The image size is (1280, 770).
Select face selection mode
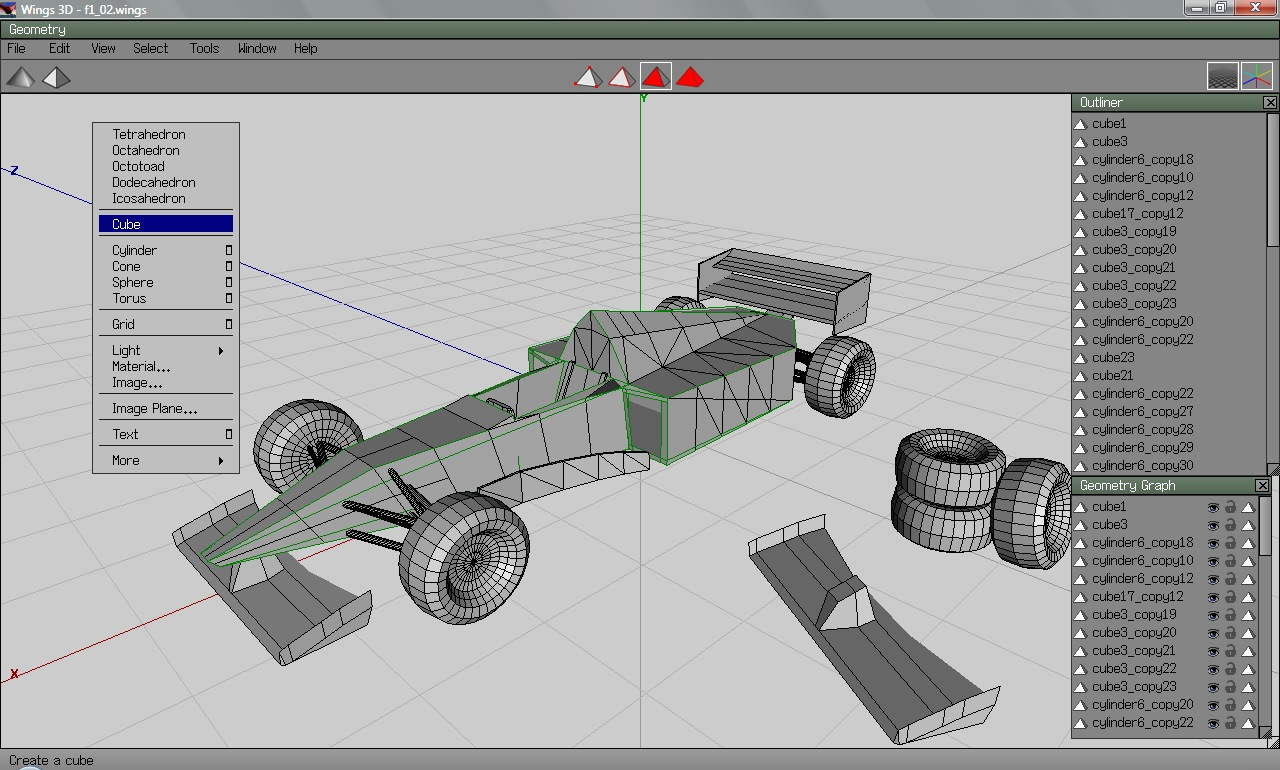[656, 76]
